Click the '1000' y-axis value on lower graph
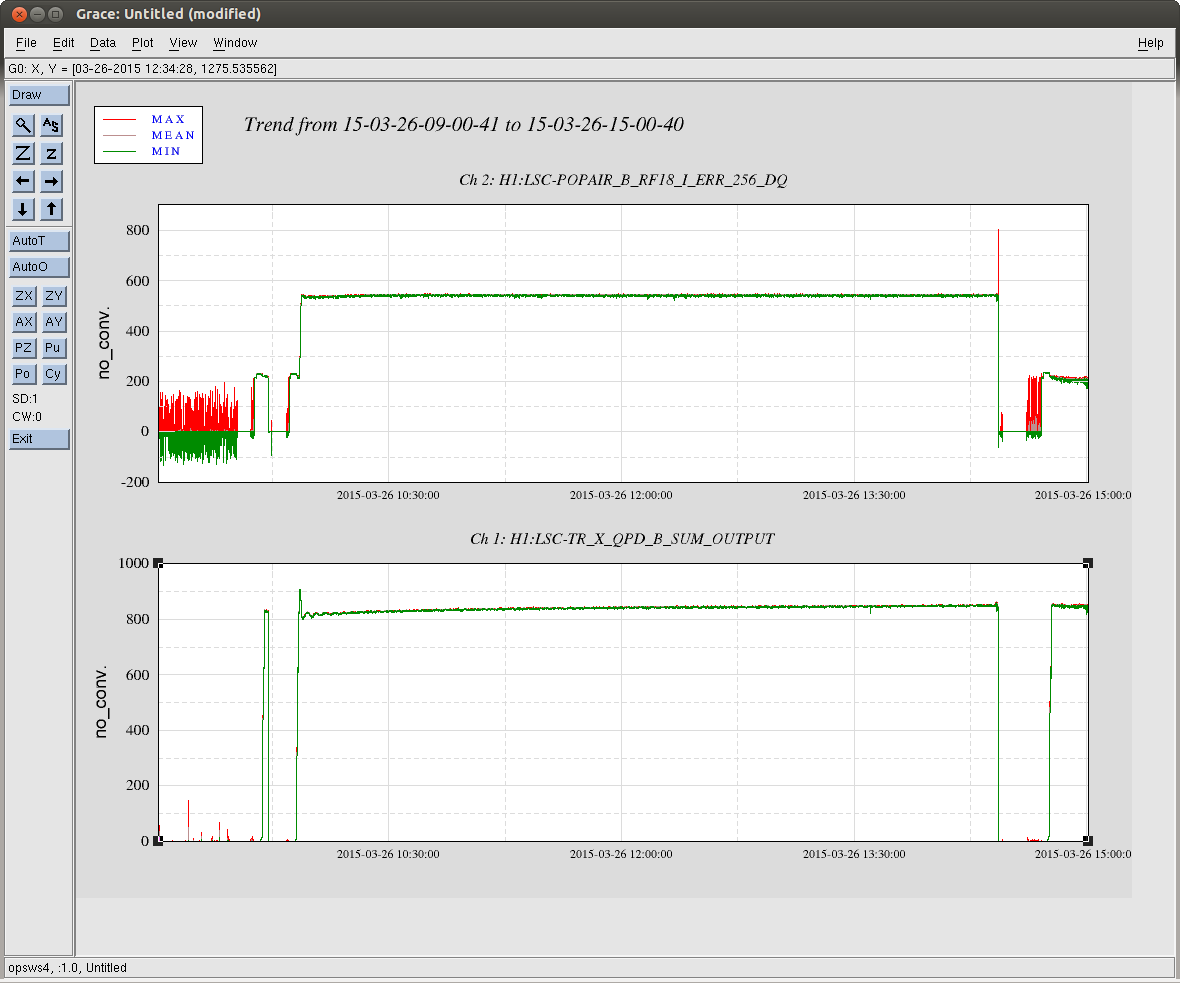 134,563
